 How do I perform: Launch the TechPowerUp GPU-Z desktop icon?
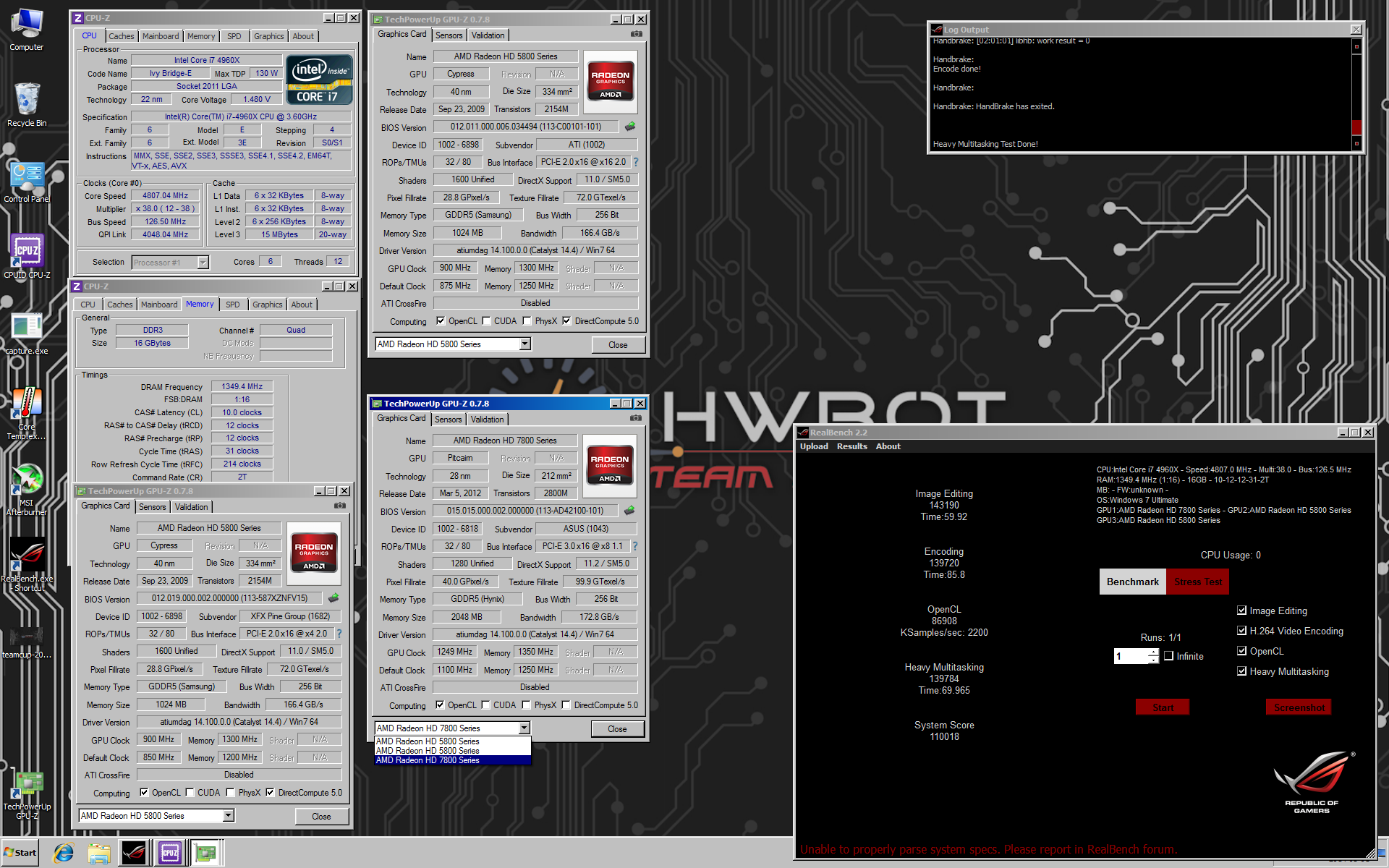coord(27,795)
